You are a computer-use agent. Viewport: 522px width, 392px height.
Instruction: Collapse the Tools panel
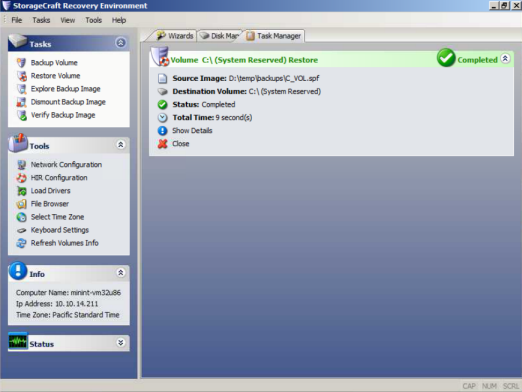[x=121, y=145]
